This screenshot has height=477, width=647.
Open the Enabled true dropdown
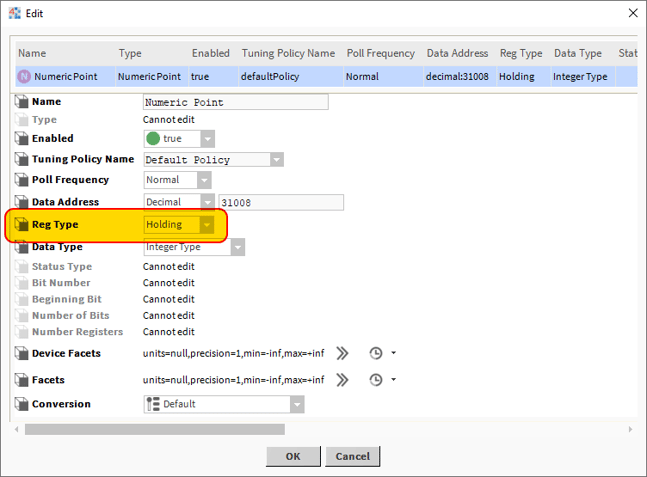click(x=208, y=139)
